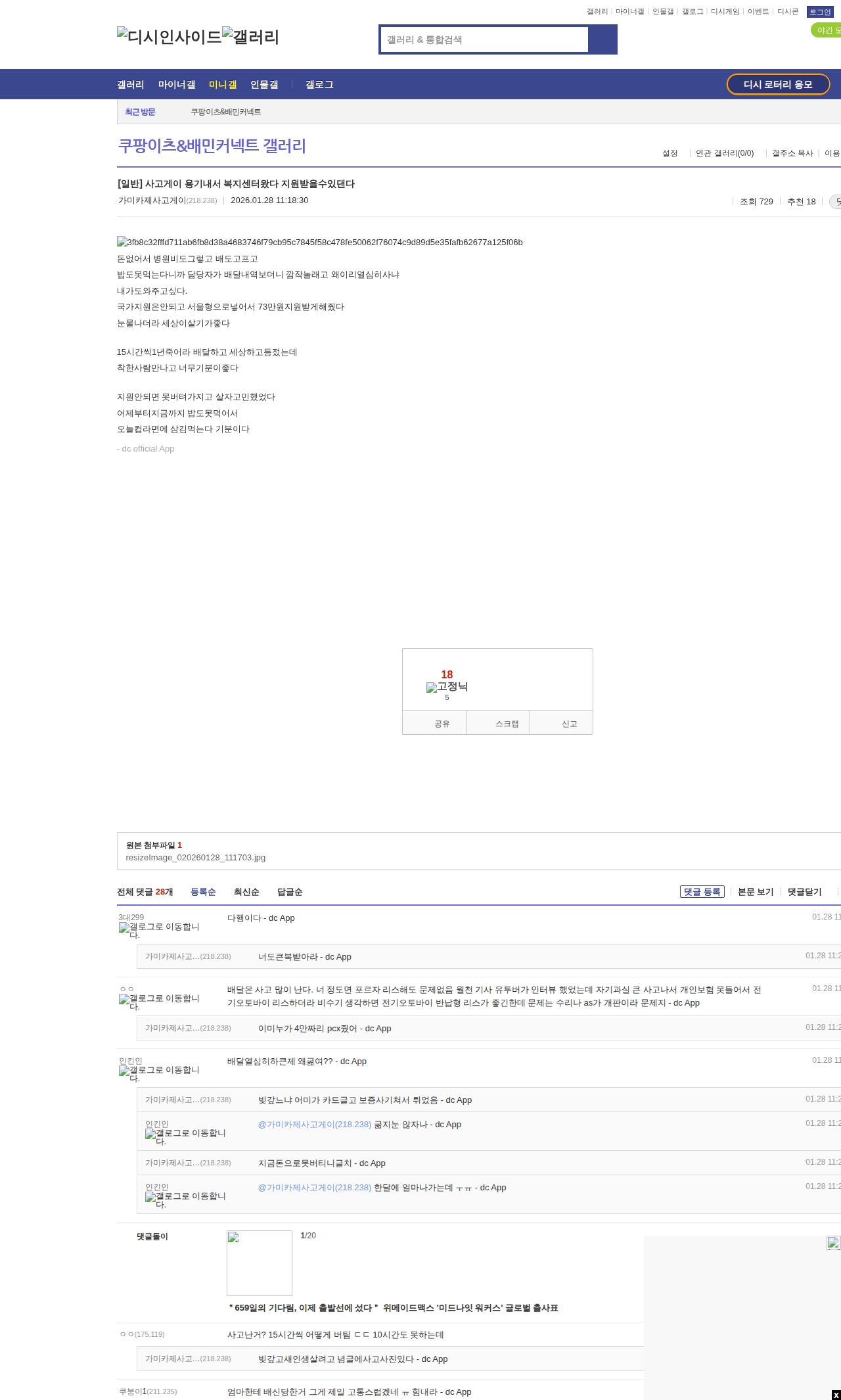
Task: Click @가미카제사고게이 mention in 굶지는 않자나 reply
Action: click(315, 1125)
